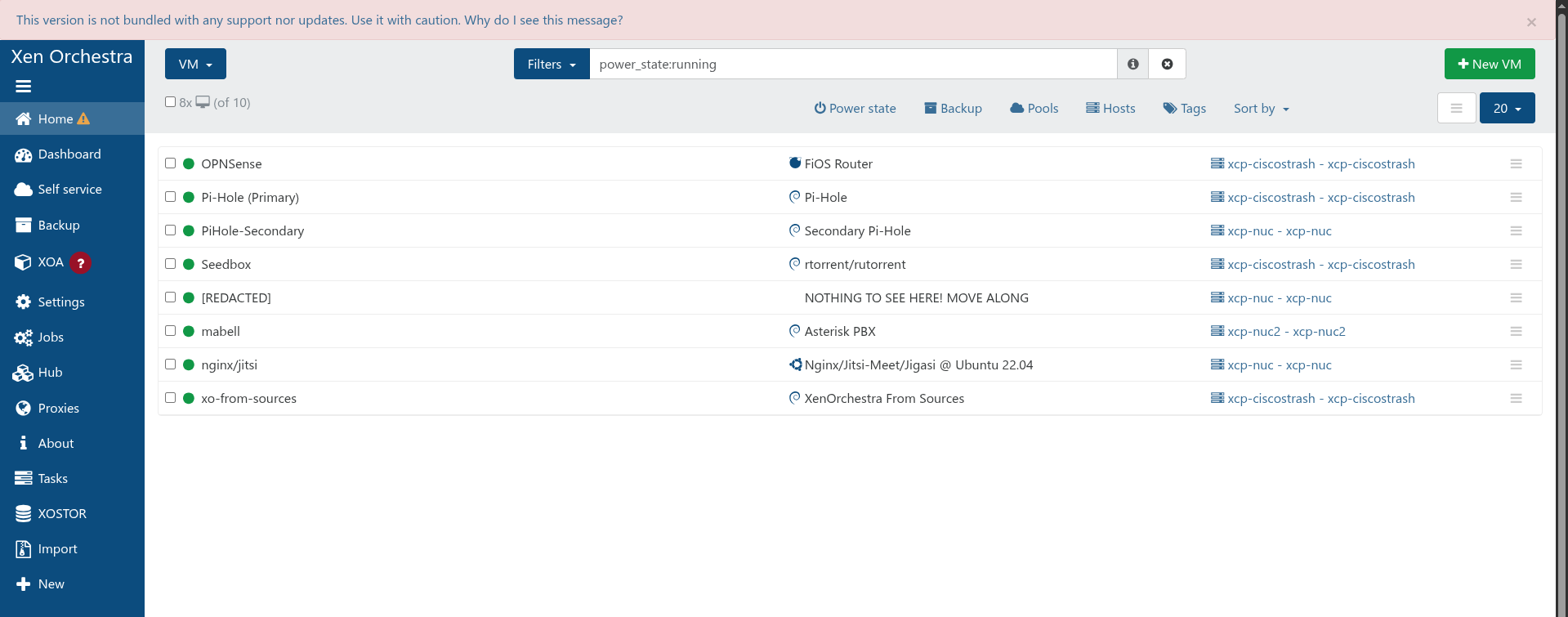Click the red XOA question mark badge
The image size is (1568, 617).
(80, 263)
